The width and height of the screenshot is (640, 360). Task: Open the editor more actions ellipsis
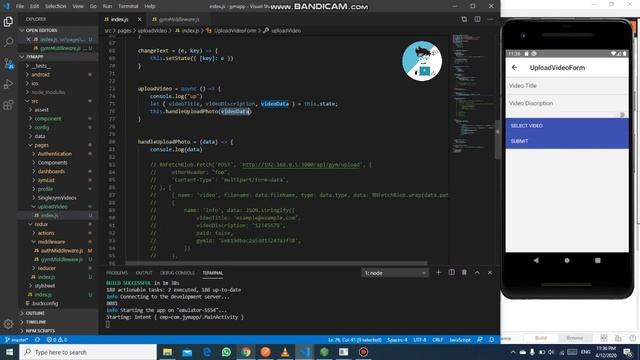point(490,19)
